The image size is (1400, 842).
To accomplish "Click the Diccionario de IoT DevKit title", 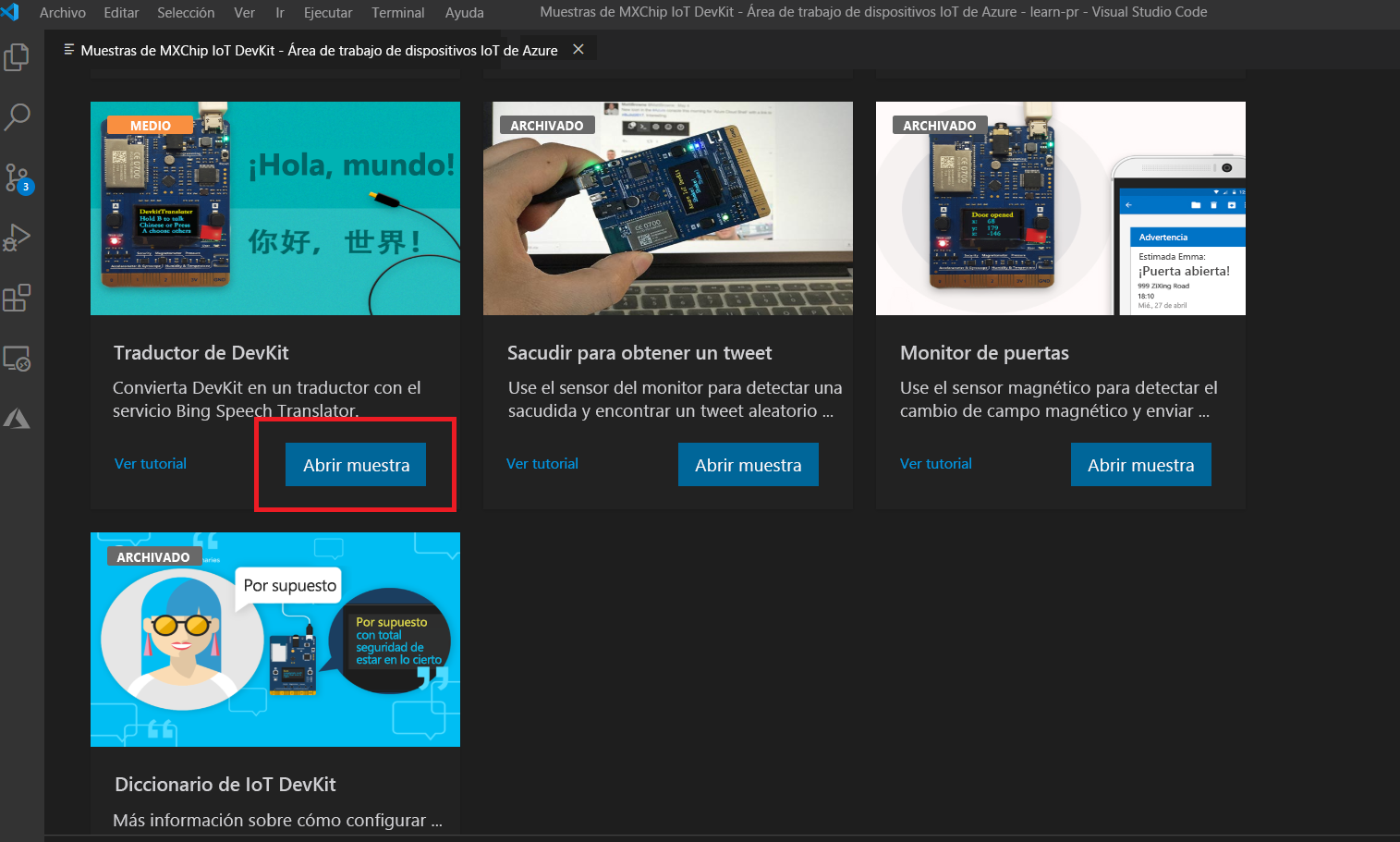I will 225,785.
